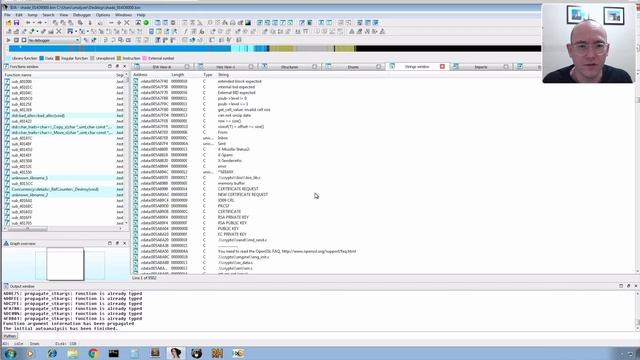Close the Strings window tab
The height and width of the screenshot is (360, 640).
coord(442,67)
